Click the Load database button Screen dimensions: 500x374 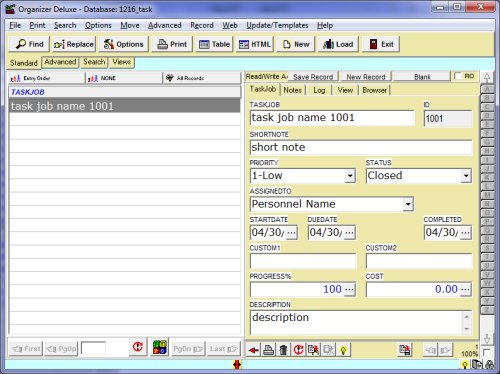(x=338, y=44)
